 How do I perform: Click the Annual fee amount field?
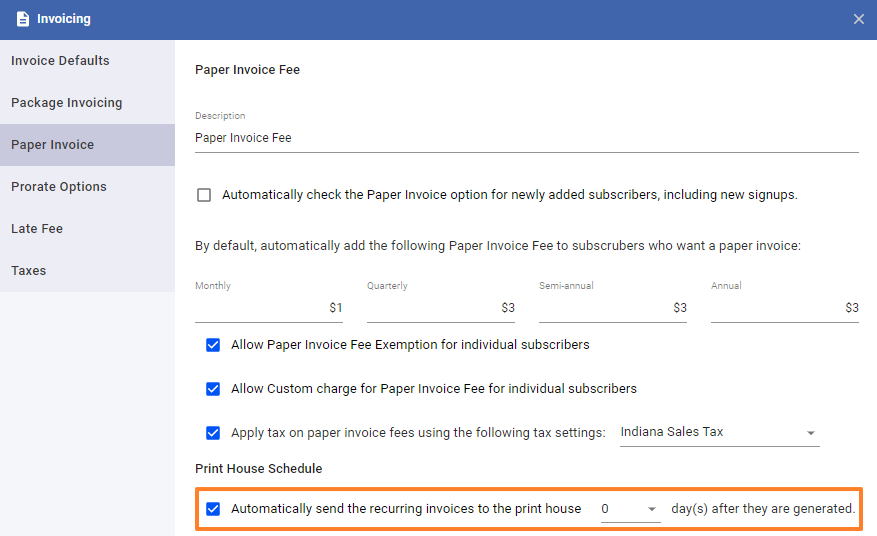pyautogui.click(x=785, y=308)
